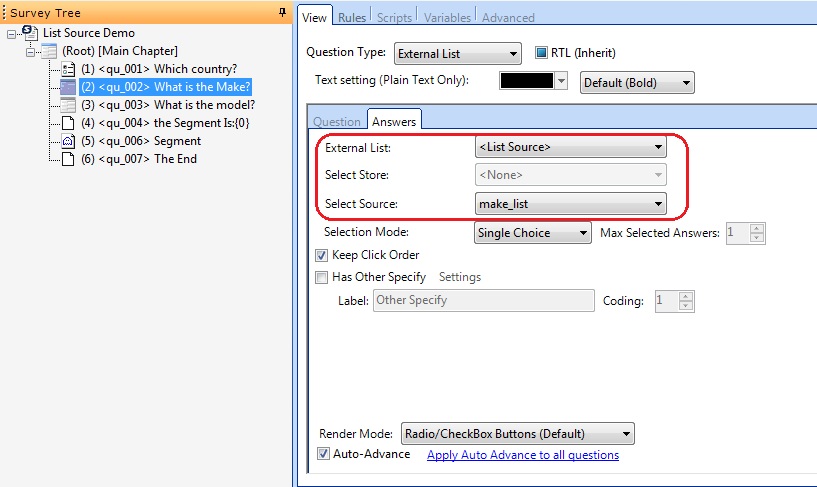Select 'The End' tree item
Image resolution: width=817 pixels, height=487 pixels.
coord(139,159)
